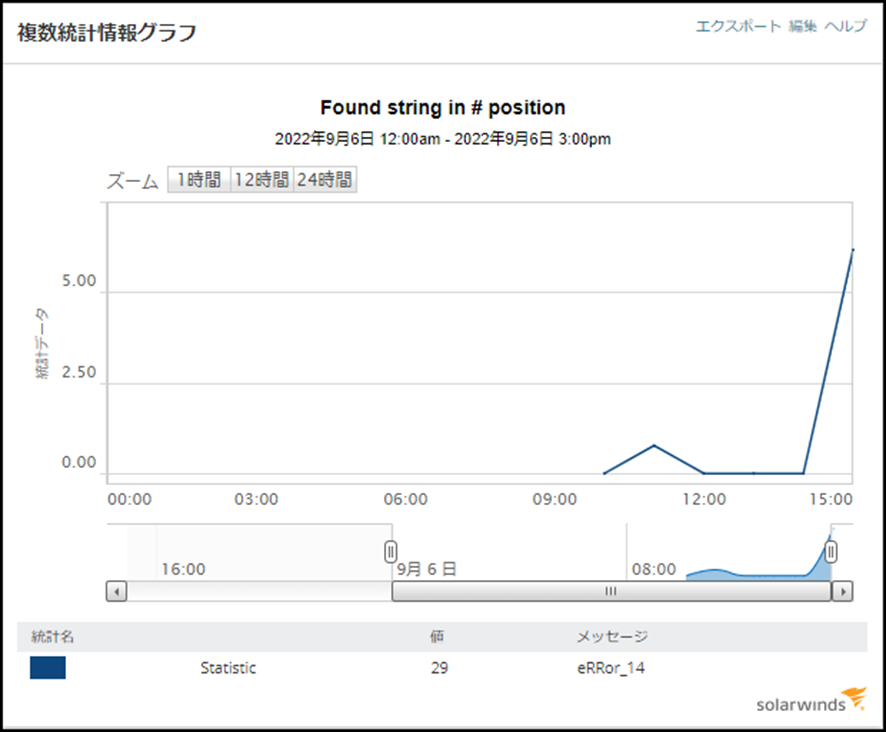This screenshot has width=886, height=732.
Task: Click the left range handle on the navigator
Action: (x=390, y=552)
